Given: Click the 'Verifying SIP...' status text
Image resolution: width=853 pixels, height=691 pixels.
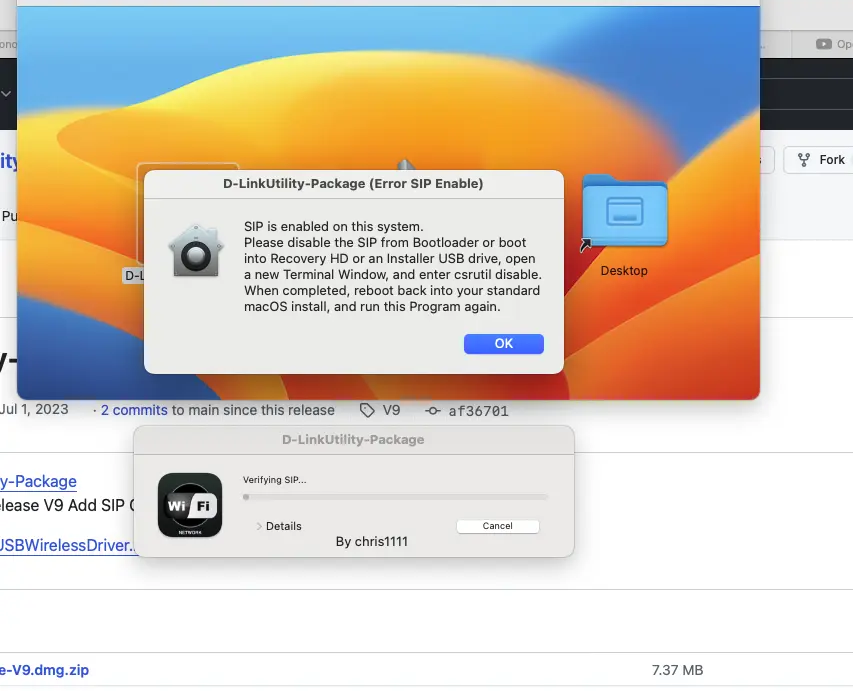Looking at the screenshot, I should point(274,480).
